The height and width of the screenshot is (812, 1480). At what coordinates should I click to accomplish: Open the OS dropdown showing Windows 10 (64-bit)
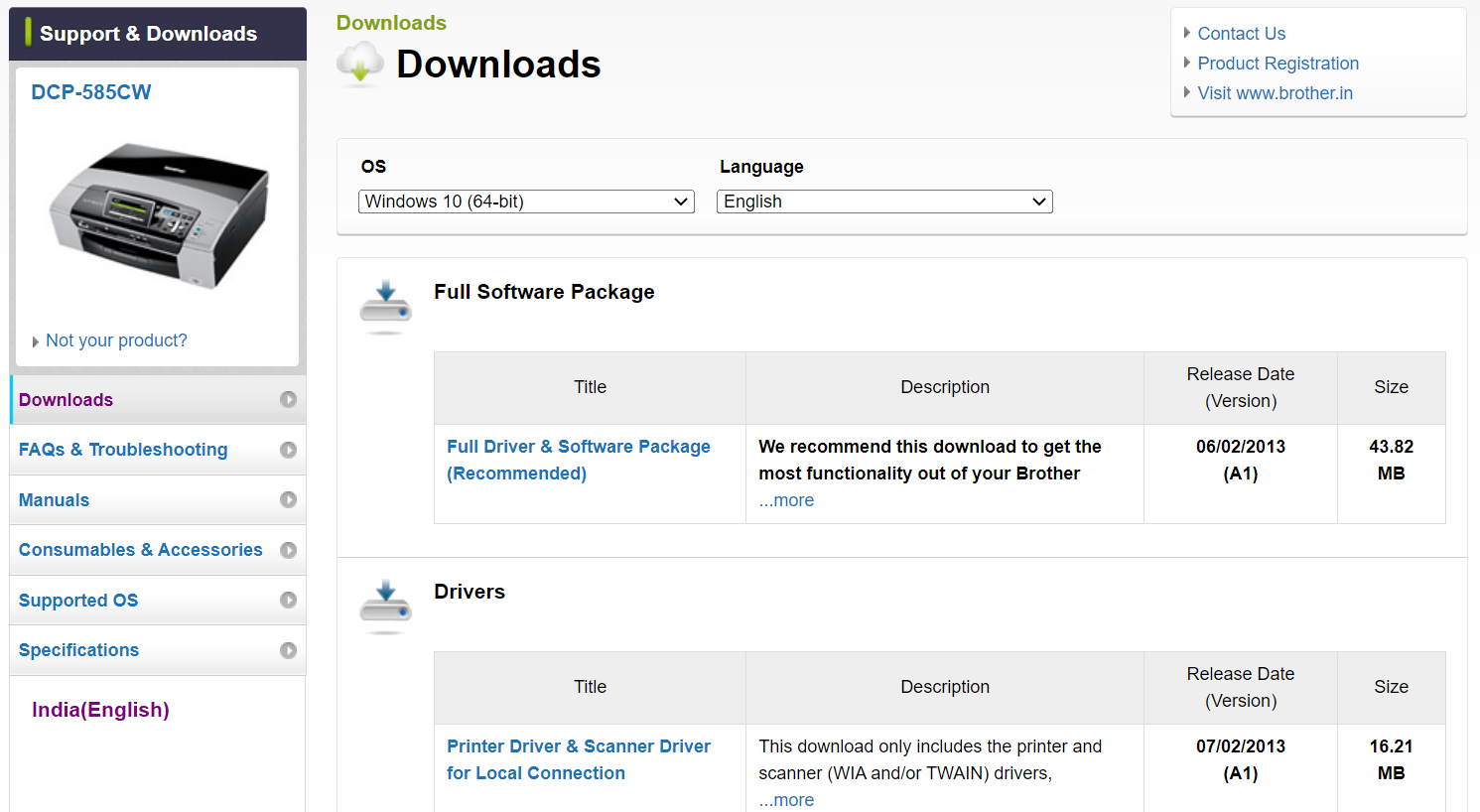pyautogui.click(x=526, y=202)
